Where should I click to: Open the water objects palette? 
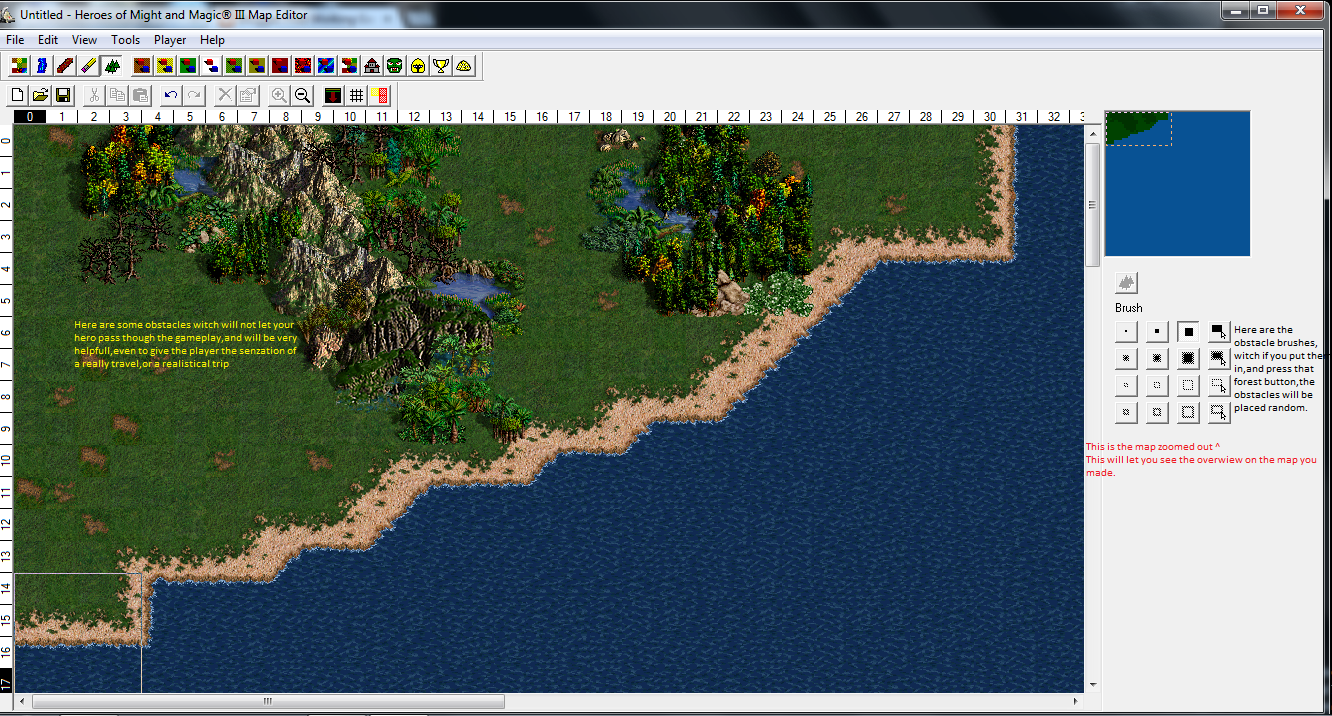[326, 66]
